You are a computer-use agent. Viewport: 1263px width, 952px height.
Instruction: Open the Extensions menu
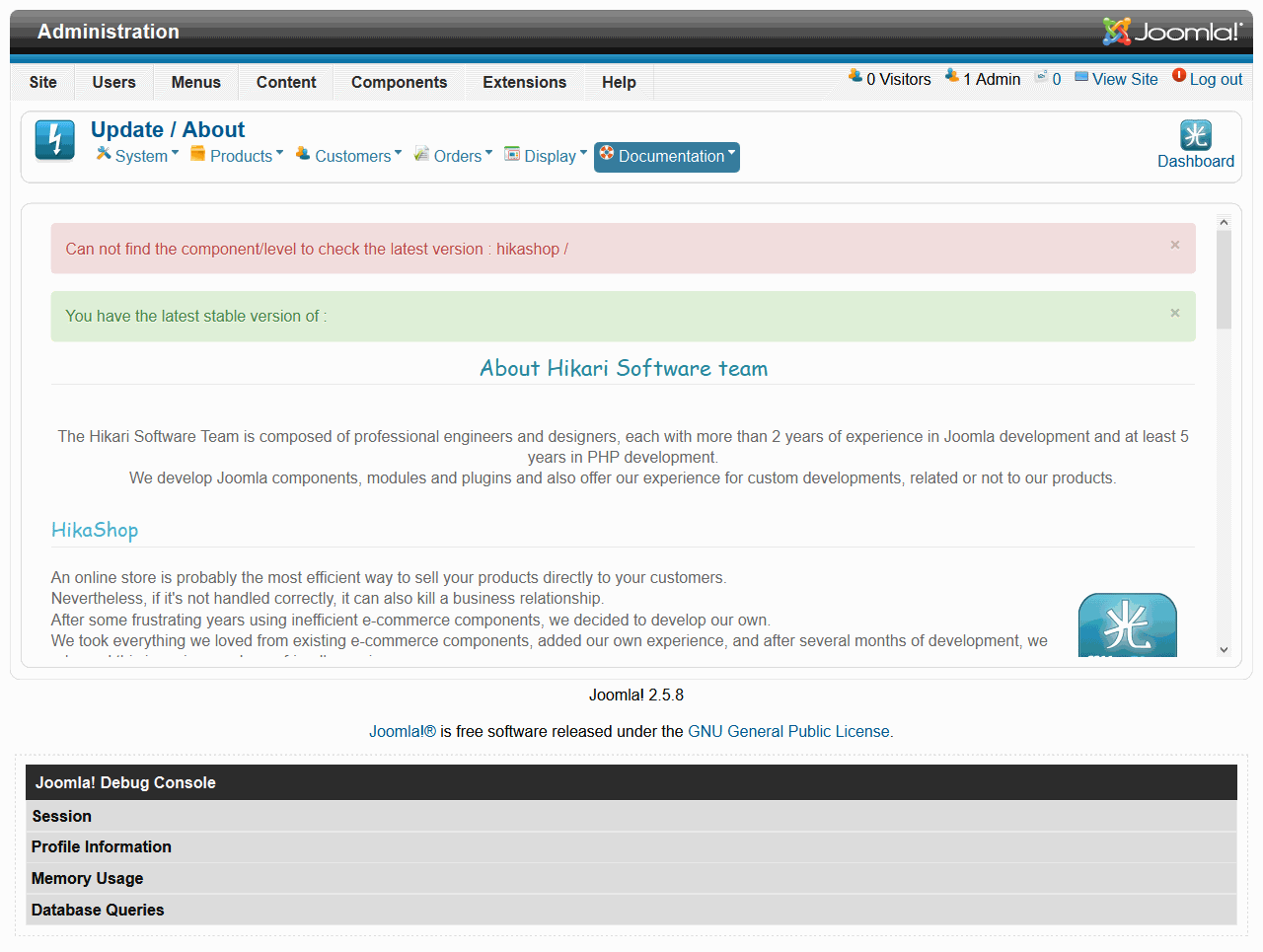click(x=525, y=82)
